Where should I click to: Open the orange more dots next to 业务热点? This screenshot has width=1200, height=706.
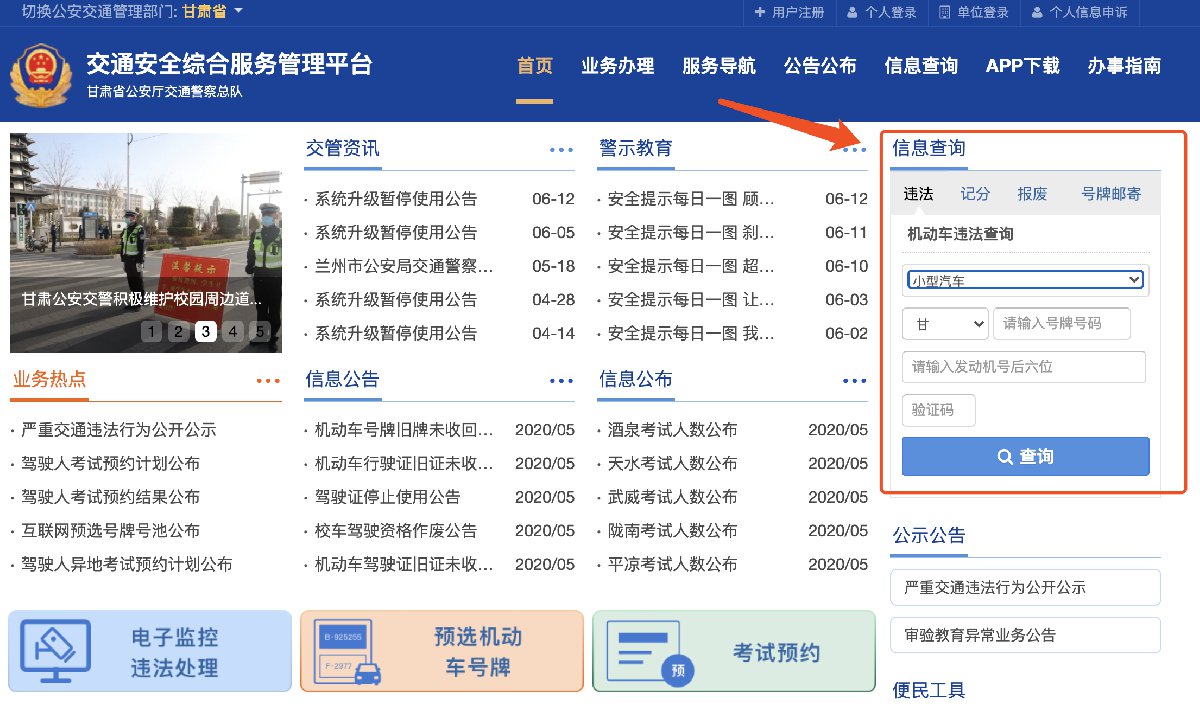[269, 381]
